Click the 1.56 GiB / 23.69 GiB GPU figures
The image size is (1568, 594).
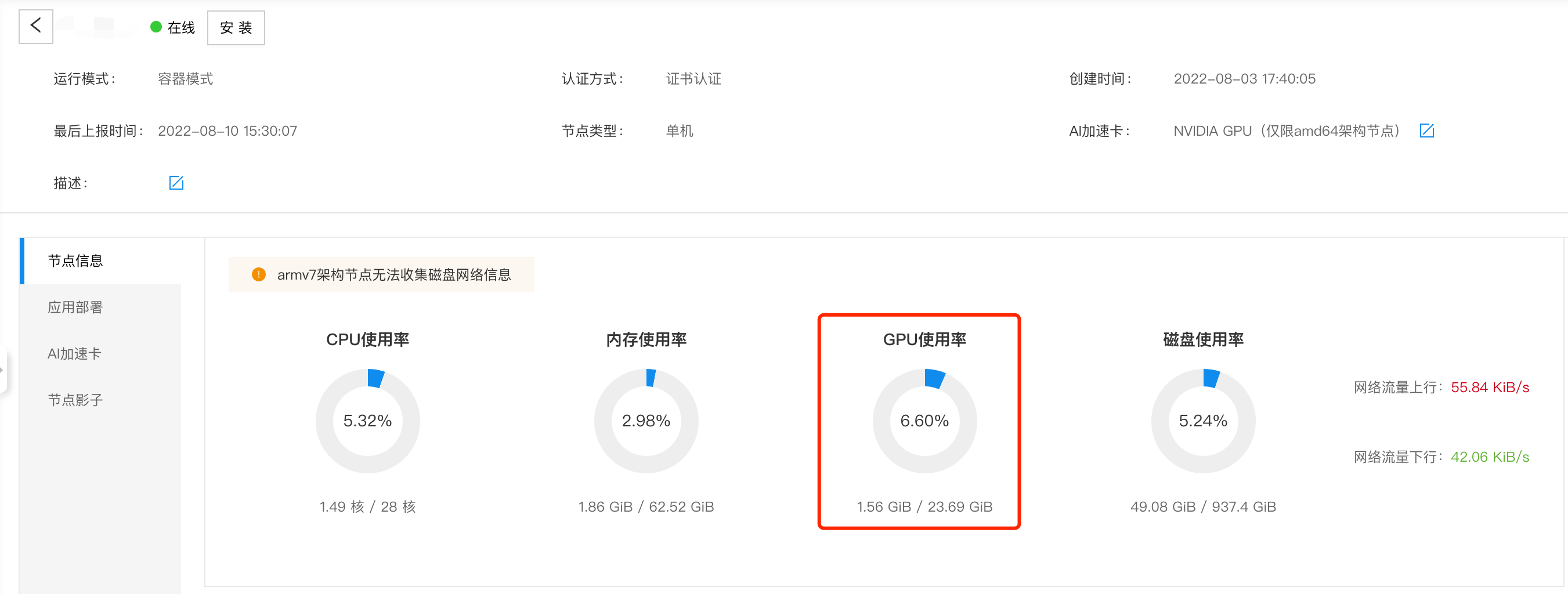924,506
